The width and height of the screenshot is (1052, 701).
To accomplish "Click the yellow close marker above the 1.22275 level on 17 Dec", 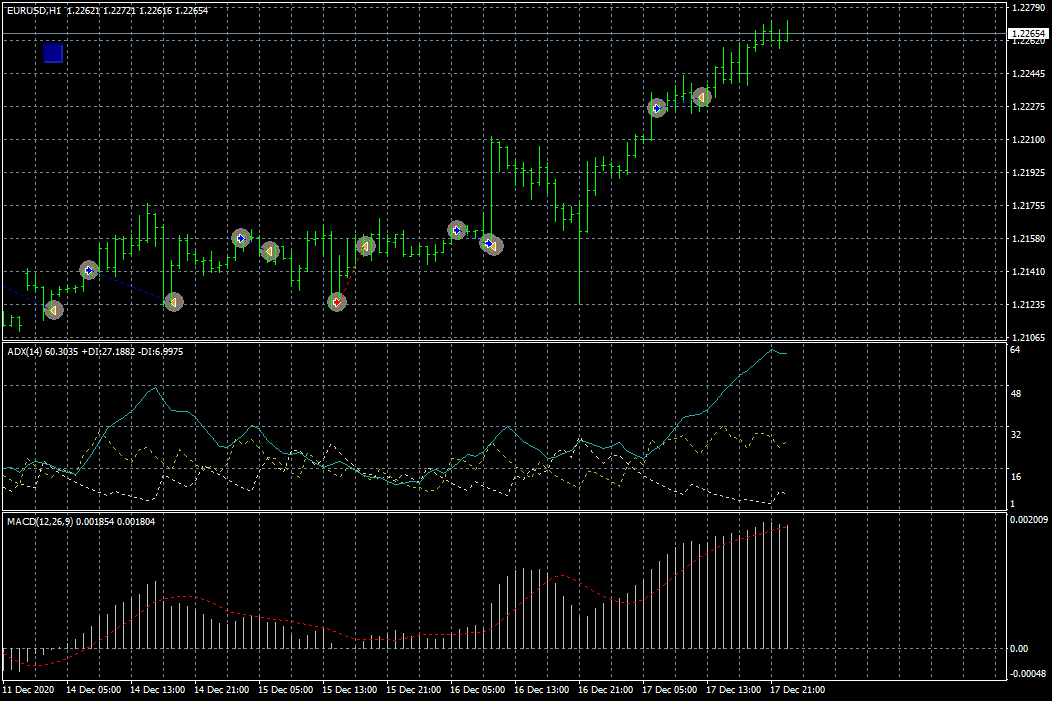I will (701, 97).
